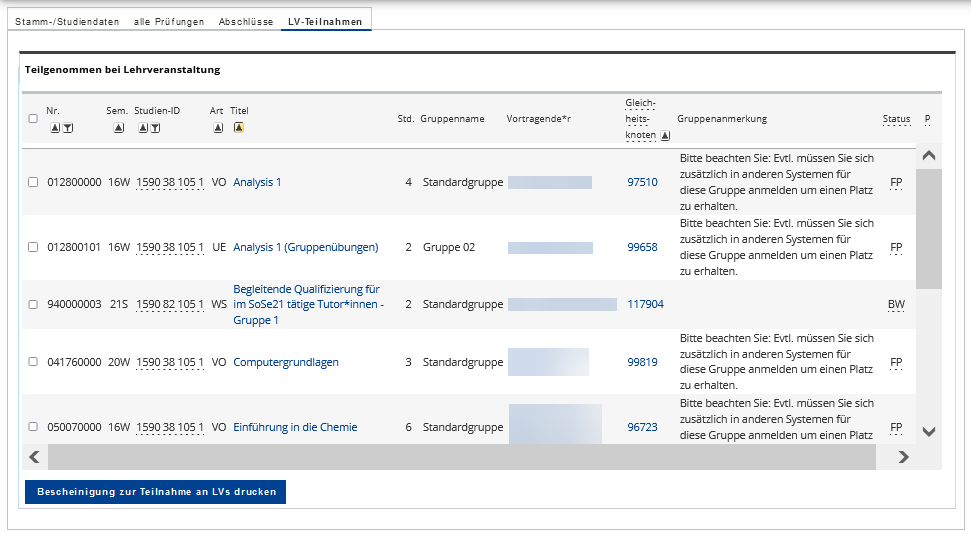971x537 pixels.
Task: Click Studien-ID in Analysis 1 VO row
Action: click(x=170, y=182)
